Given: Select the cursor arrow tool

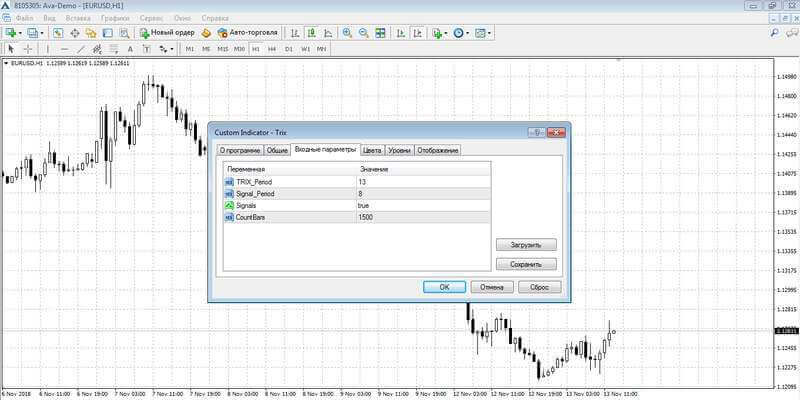Looking at the screenshot, I should [x=12, y=49].
